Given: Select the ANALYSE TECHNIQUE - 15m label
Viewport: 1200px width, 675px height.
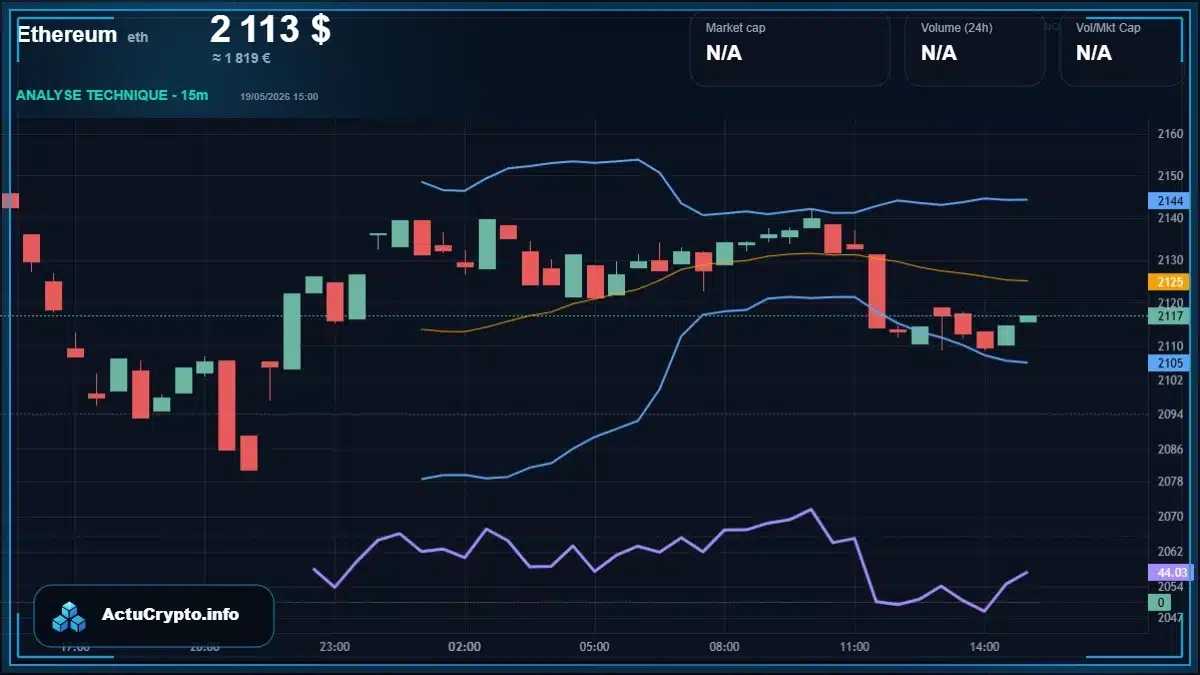Looking at the screenshot, I should [x=112, y=95].
